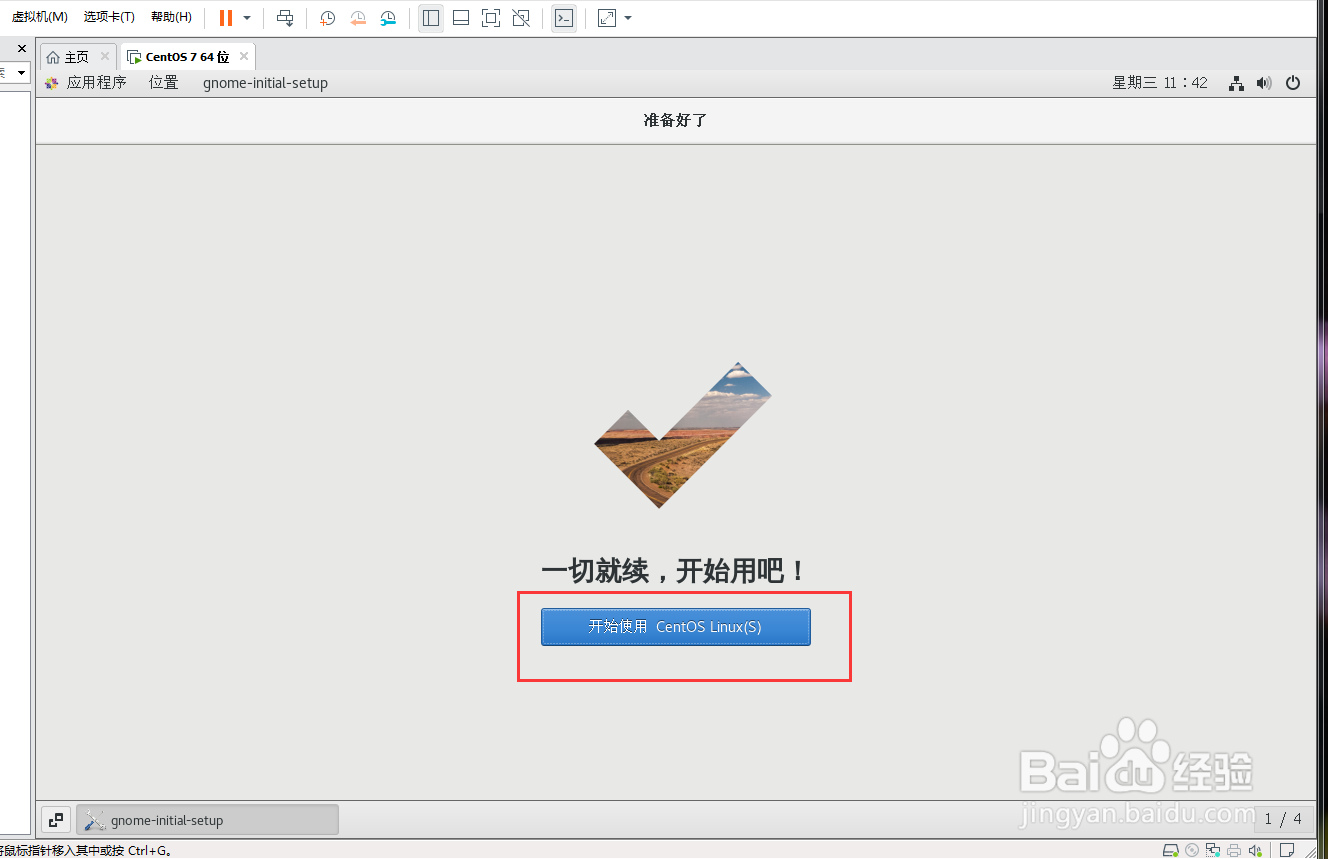The width and height of the screenshot is (1328, 859).
Task: Click the guest power button
Action: tap(1293, 83)
